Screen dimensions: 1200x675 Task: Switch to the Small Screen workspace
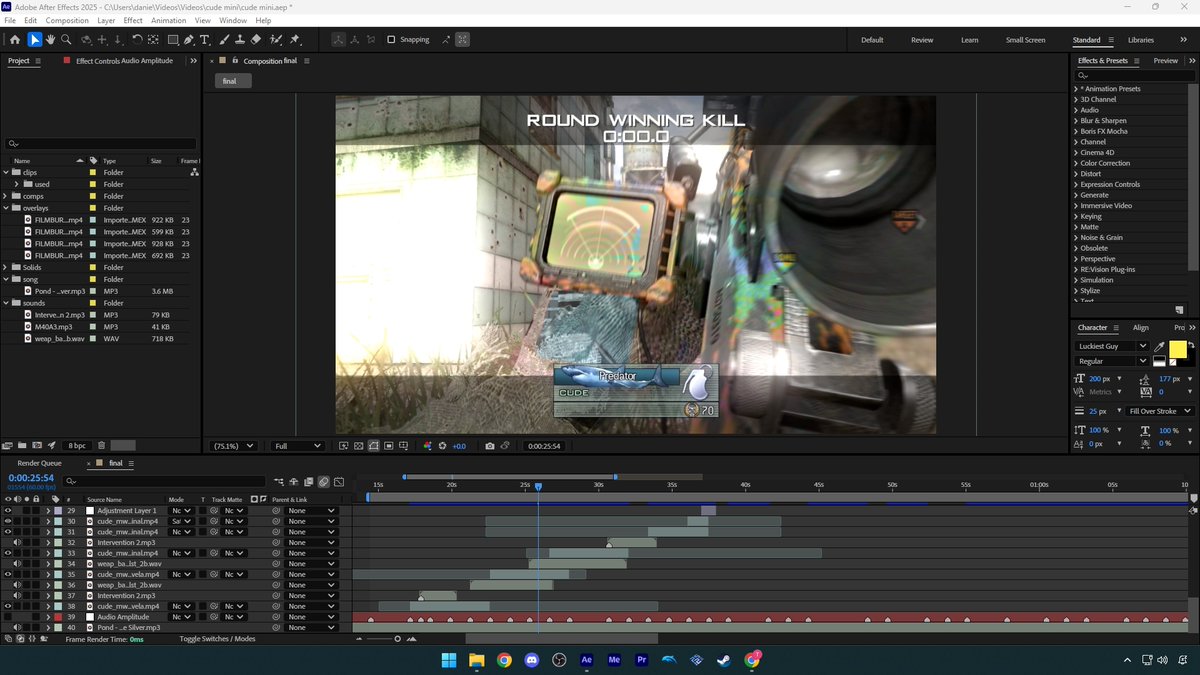point(1025,40)
